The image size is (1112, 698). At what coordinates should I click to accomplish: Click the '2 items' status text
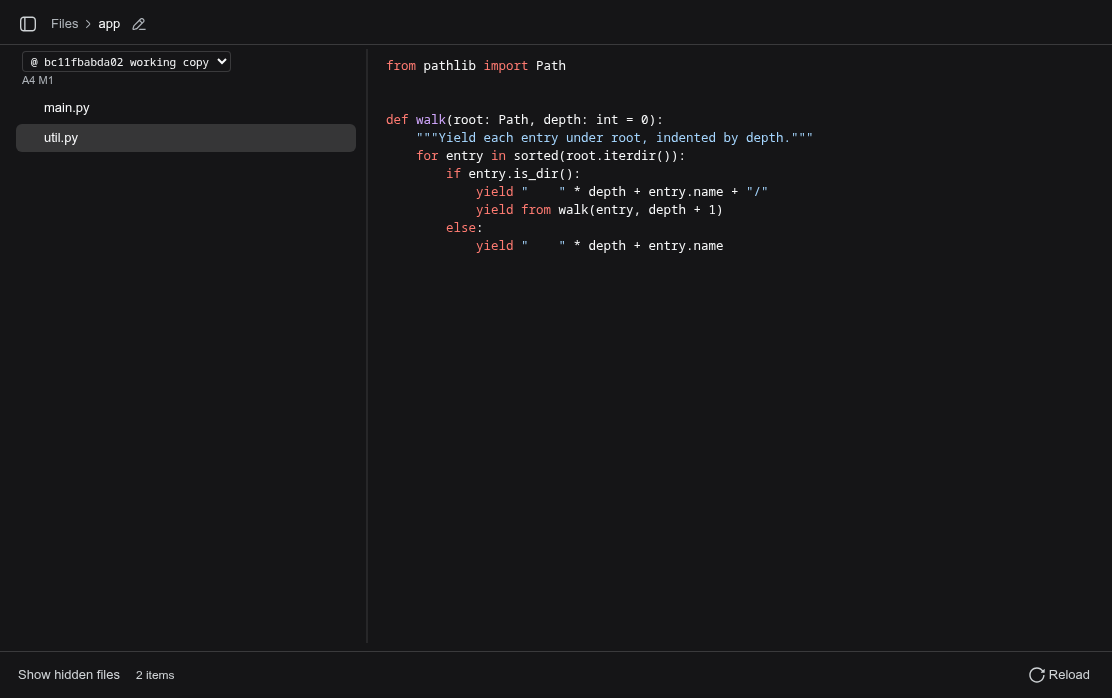pos(155,675)
